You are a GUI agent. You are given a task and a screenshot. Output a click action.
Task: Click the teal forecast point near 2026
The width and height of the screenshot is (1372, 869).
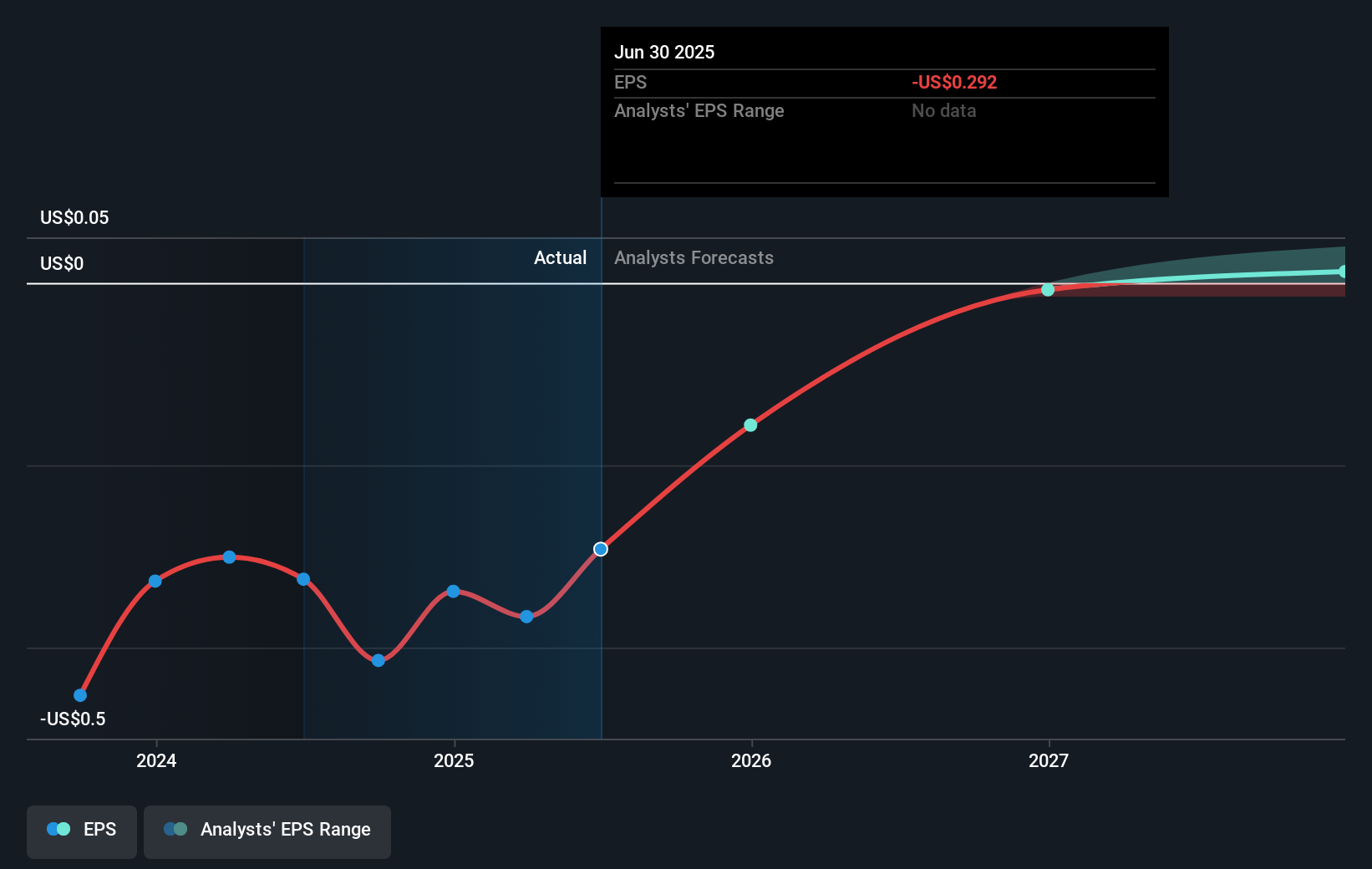750,425
